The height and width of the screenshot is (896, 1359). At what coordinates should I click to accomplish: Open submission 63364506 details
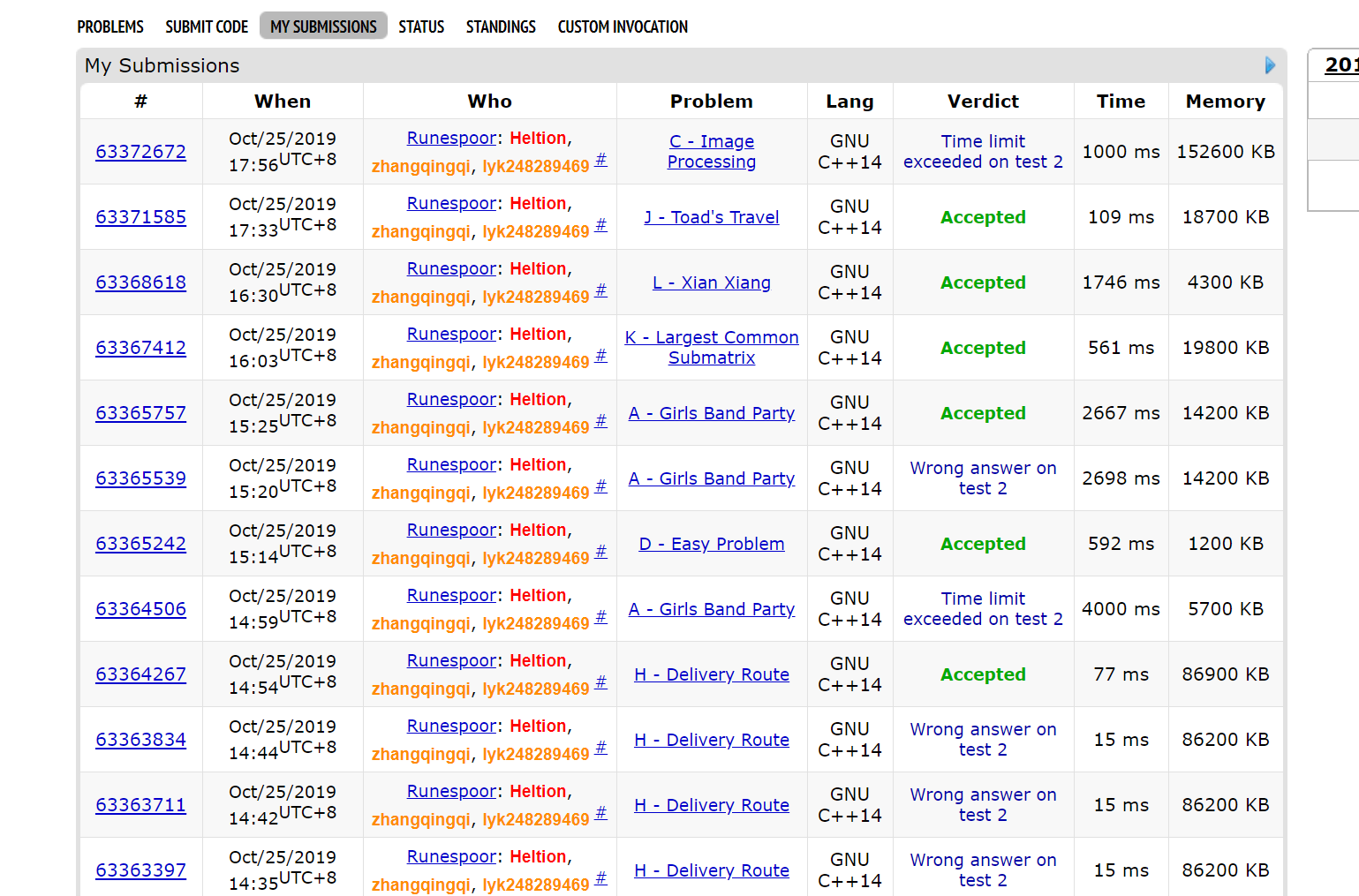(141, 609)
